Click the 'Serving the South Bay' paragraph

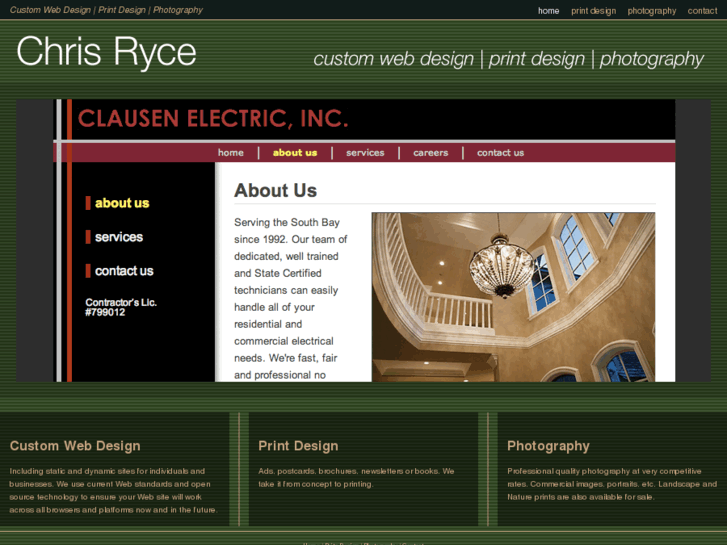coord(291,299)
